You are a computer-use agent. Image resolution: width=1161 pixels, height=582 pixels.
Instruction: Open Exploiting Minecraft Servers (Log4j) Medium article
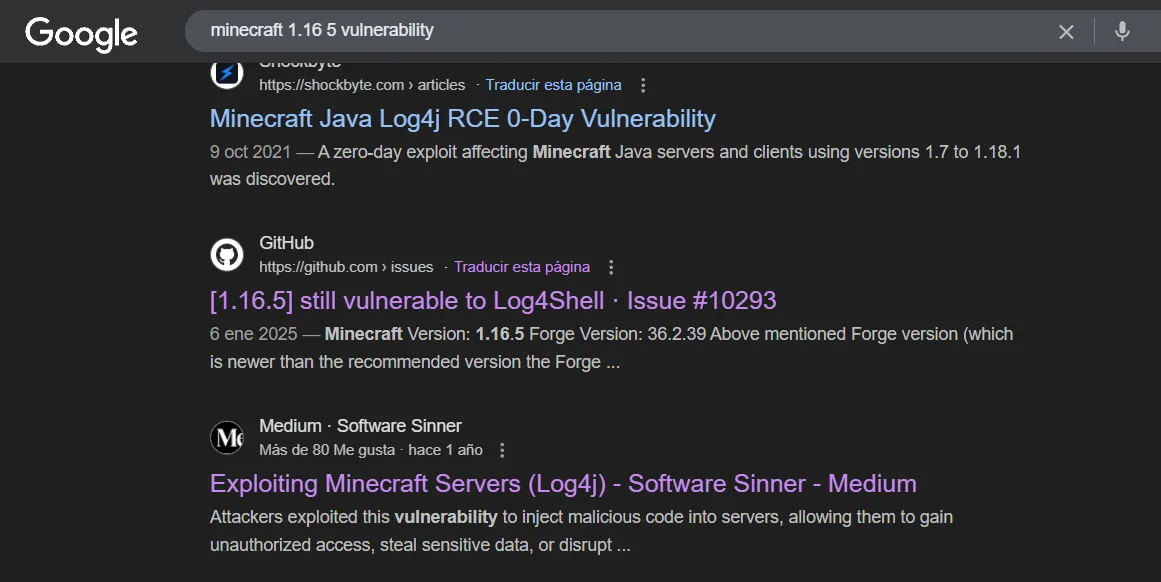(x=563, y=484)
